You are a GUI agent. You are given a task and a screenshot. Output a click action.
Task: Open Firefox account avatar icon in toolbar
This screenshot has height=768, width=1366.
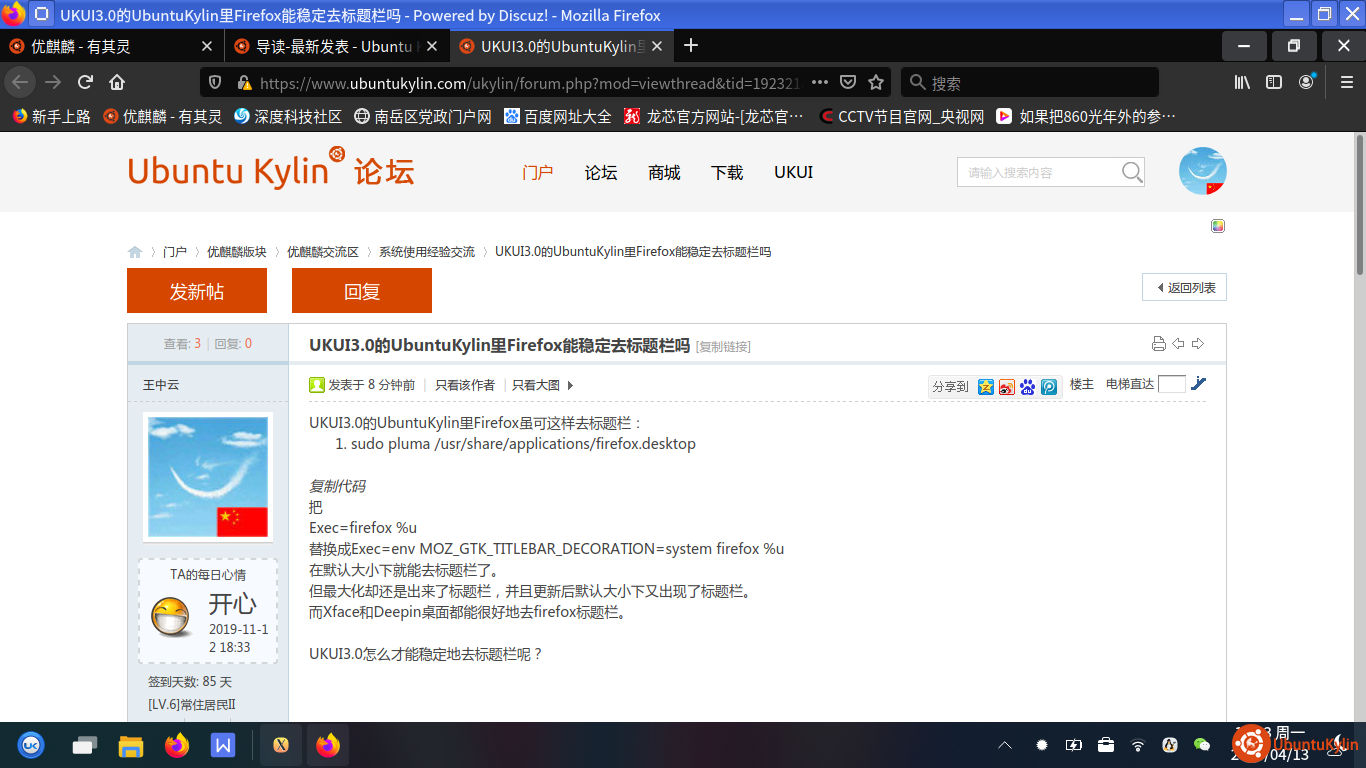tap(1306, 82)
